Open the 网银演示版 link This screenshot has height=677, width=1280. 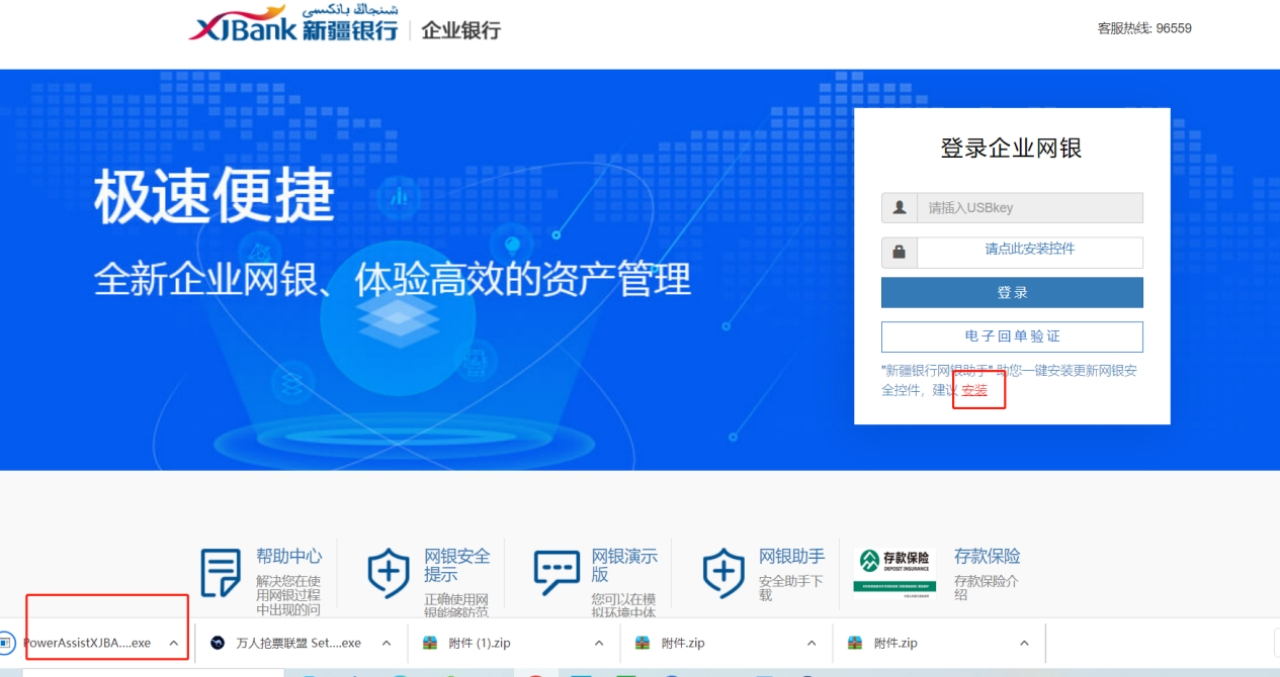625,565
